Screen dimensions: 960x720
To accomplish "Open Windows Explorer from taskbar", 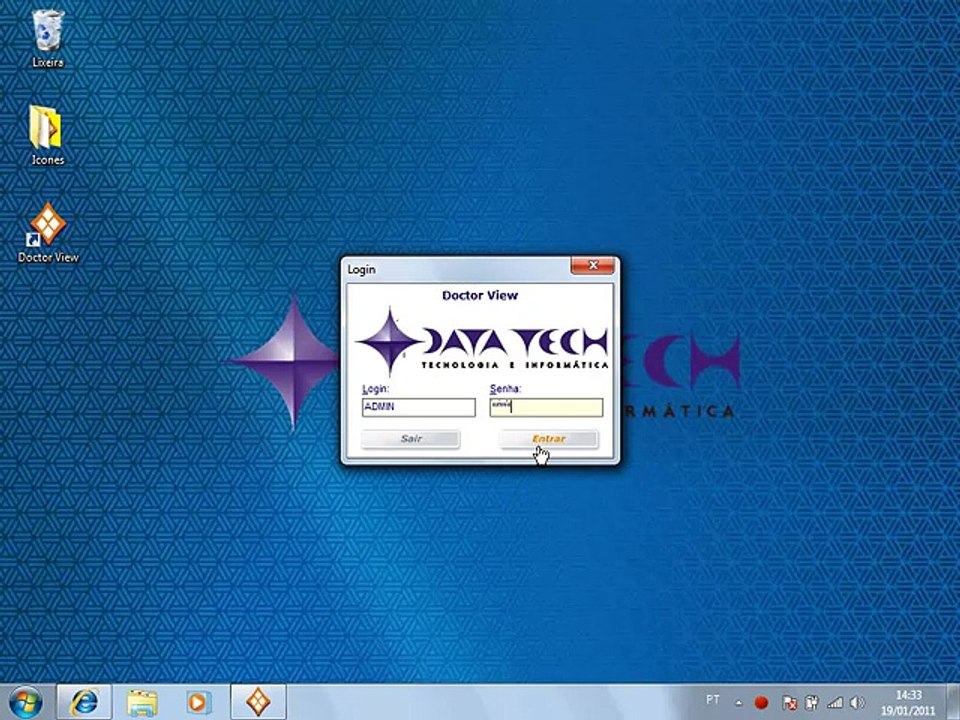I will tap(142, 702).
